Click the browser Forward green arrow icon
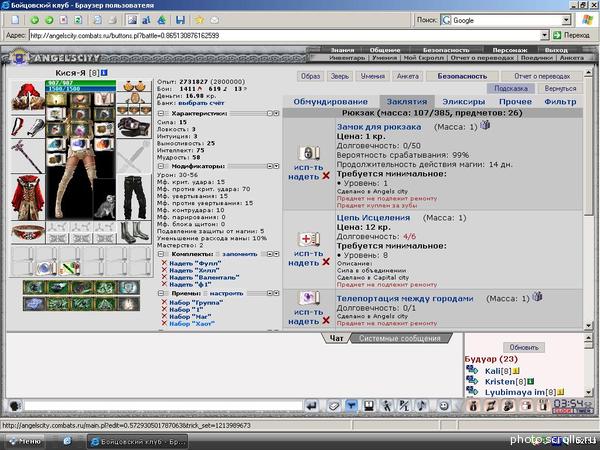Image resolution: width=600 pixels, height=450 pixels. coord(49,20)
